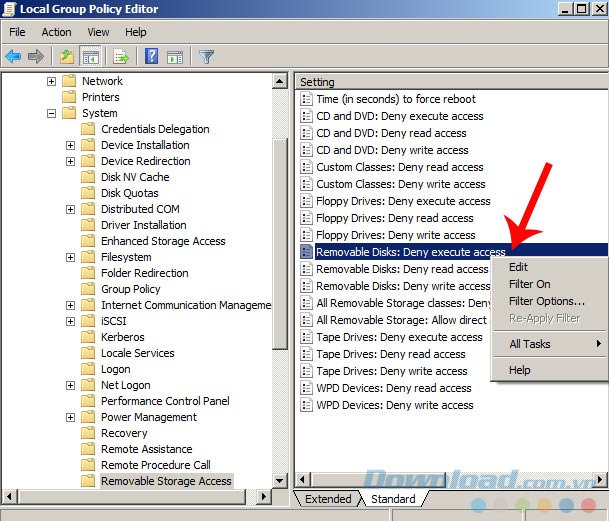The height and width of the screenshot is (521, 609).
Task: Click the Up one level folder icon
Action: (67, 56)
